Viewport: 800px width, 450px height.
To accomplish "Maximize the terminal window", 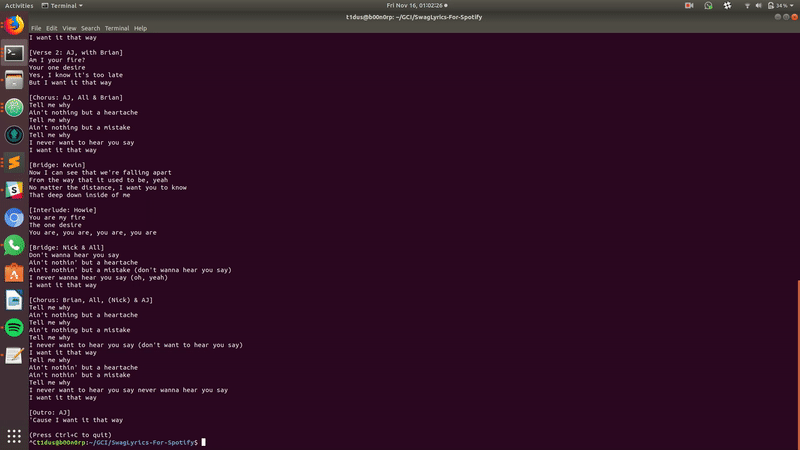I will tap(786, 17).
